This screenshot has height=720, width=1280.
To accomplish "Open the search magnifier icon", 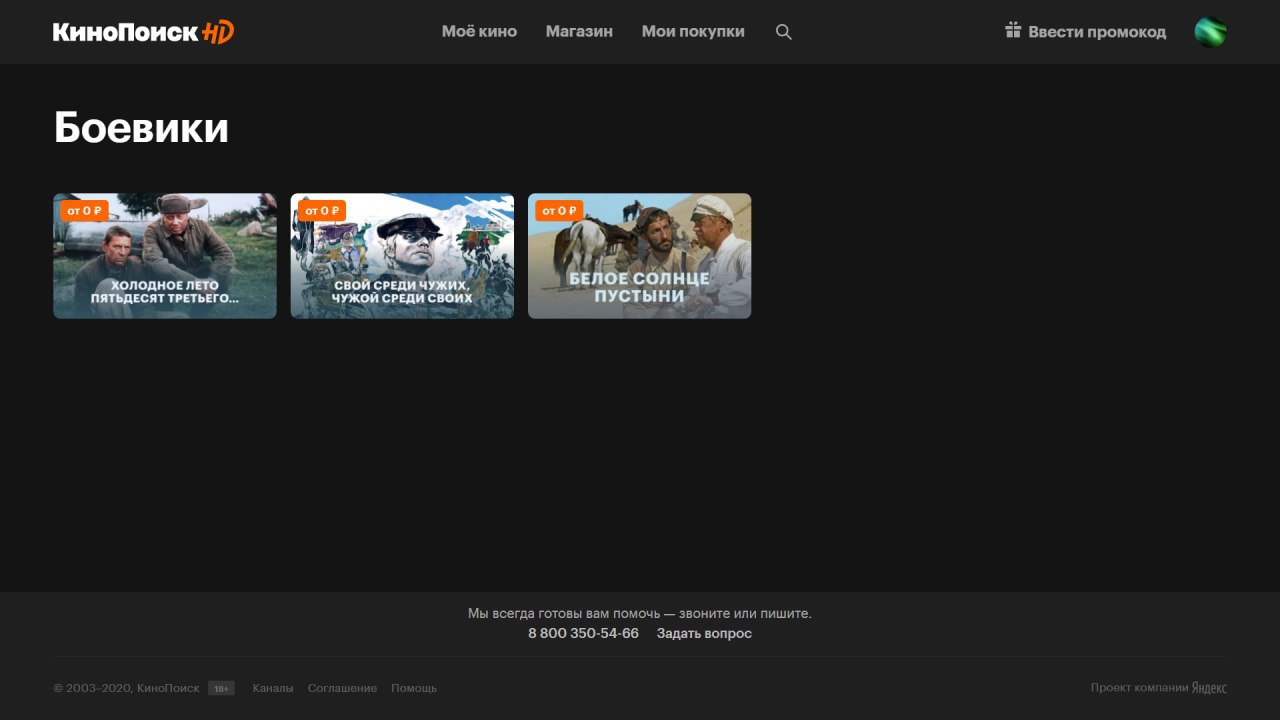I will (784, 32).
